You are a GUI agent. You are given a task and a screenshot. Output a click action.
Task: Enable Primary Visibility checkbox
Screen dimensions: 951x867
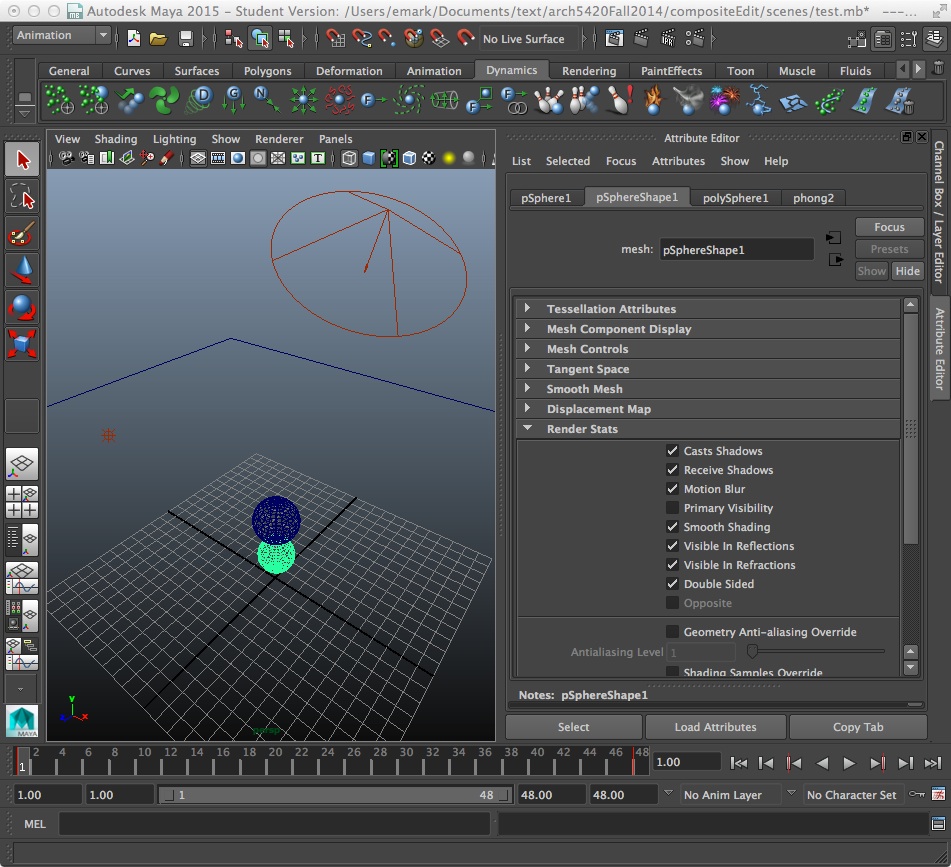tap(672, 507)
